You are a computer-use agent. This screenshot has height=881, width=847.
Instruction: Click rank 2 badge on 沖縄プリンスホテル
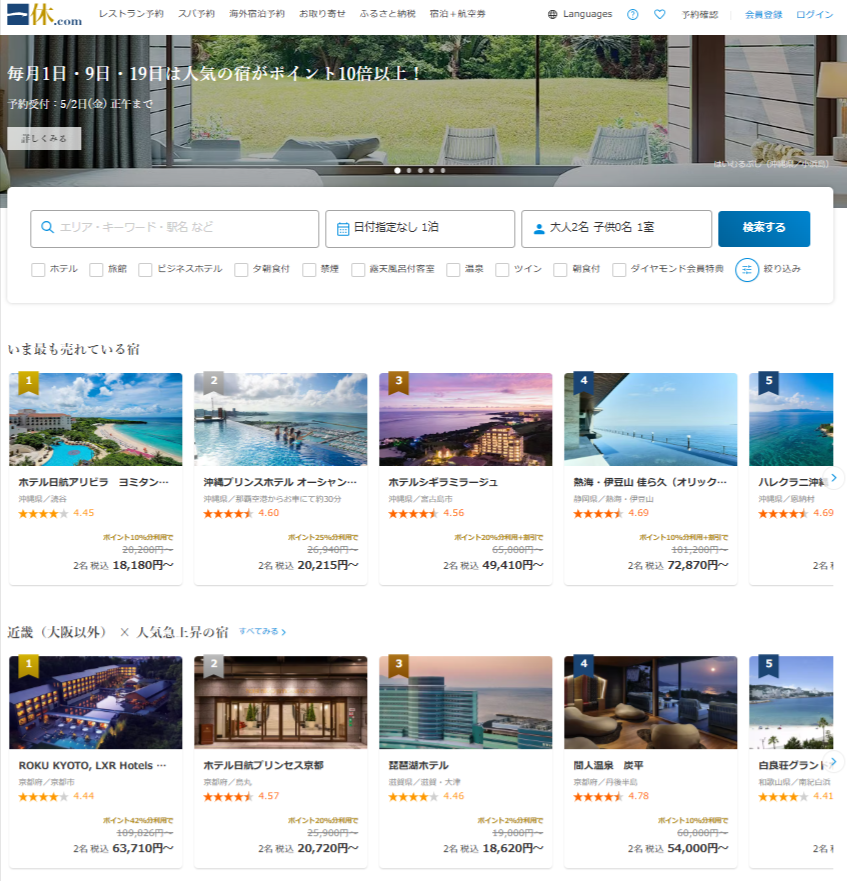(214, 383)
